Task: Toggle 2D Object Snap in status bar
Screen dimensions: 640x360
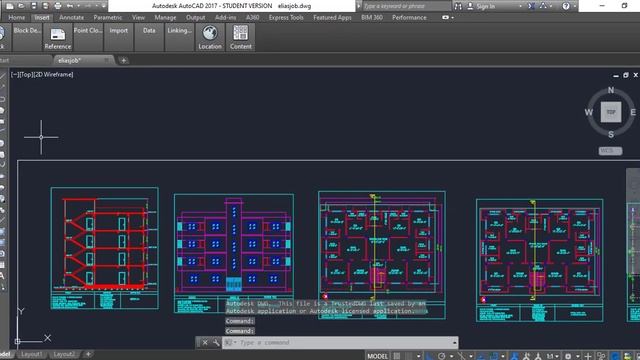Action: (x=494, y=356)
